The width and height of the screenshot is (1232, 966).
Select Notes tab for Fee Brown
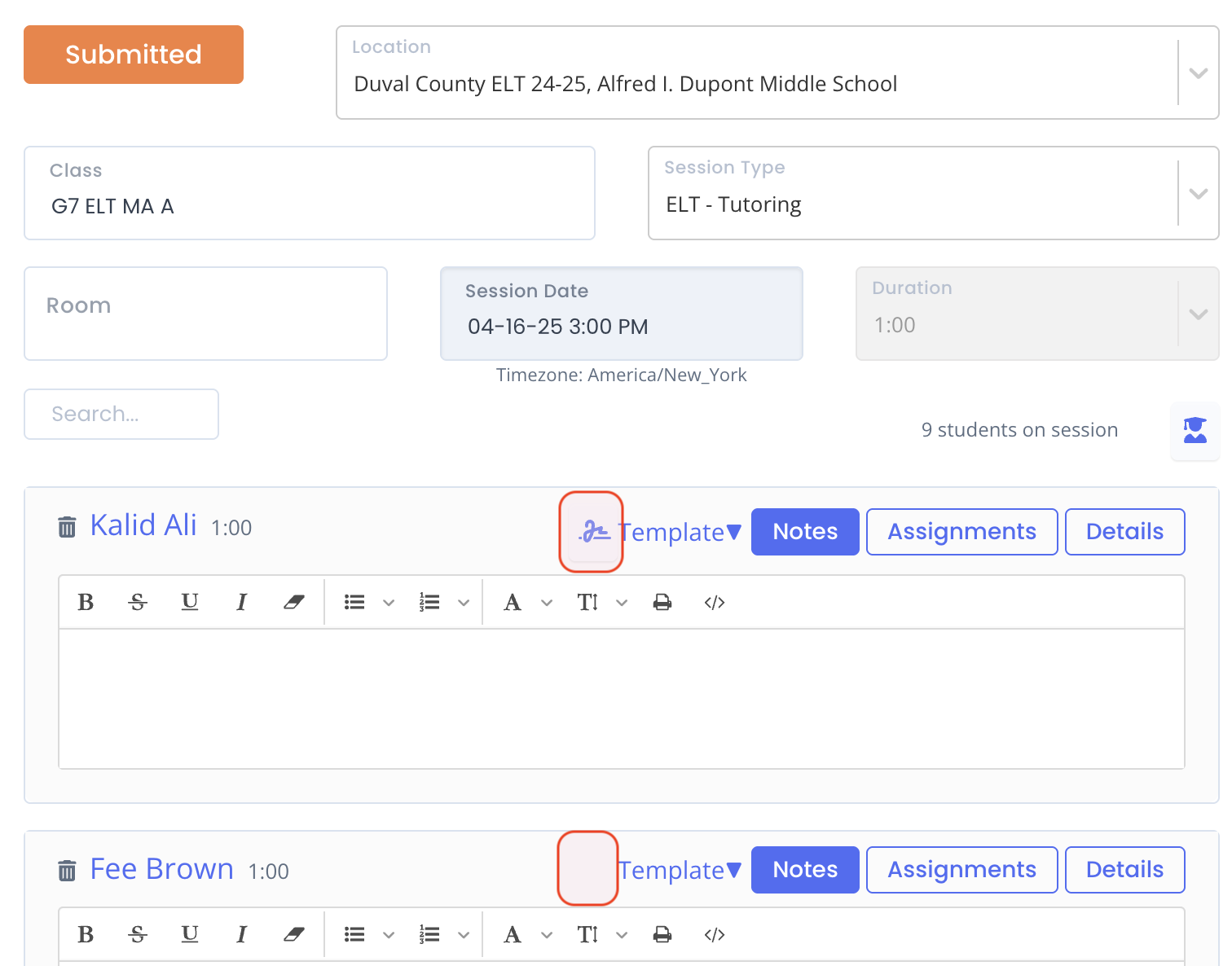tap(805, 870)
